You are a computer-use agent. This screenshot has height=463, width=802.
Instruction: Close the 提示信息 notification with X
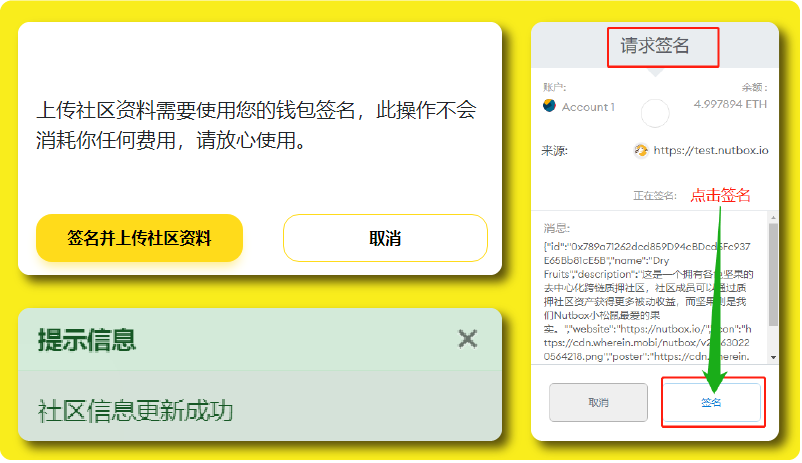(467, 339)
